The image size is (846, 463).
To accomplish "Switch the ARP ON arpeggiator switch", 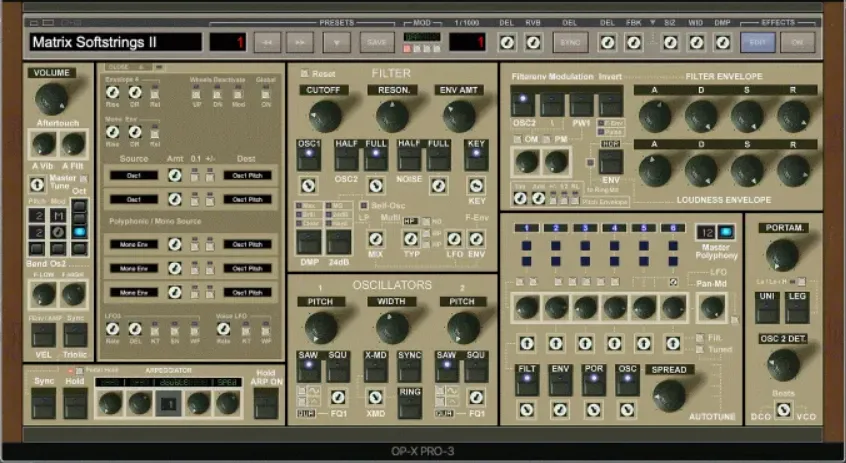I will (266, 403).
